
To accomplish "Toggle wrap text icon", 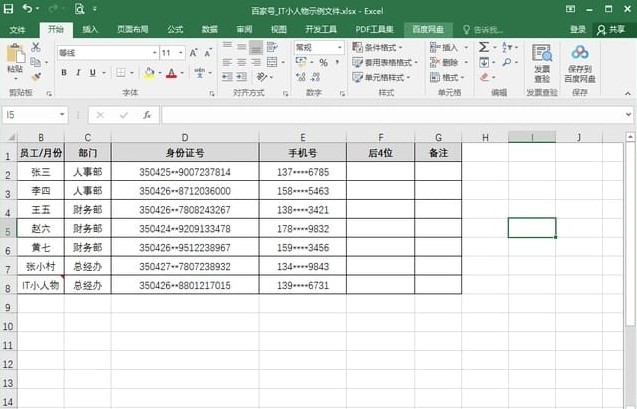I will (272, 47).
